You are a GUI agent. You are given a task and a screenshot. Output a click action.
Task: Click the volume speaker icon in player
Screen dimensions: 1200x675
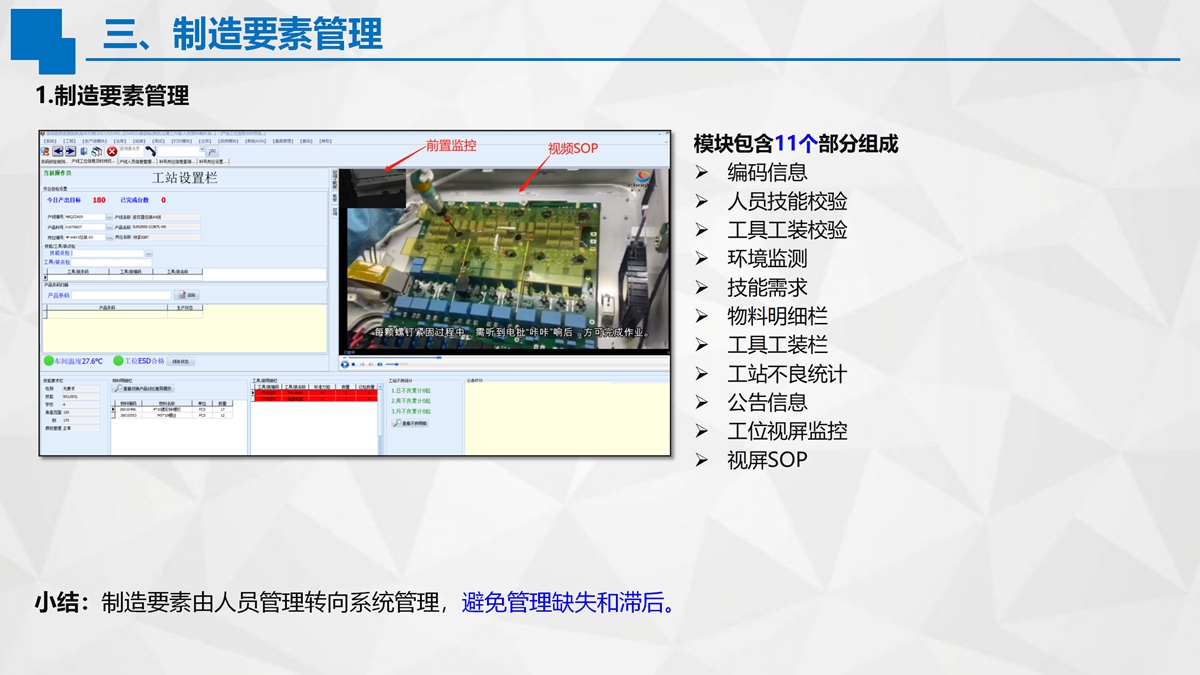[380, 365]
